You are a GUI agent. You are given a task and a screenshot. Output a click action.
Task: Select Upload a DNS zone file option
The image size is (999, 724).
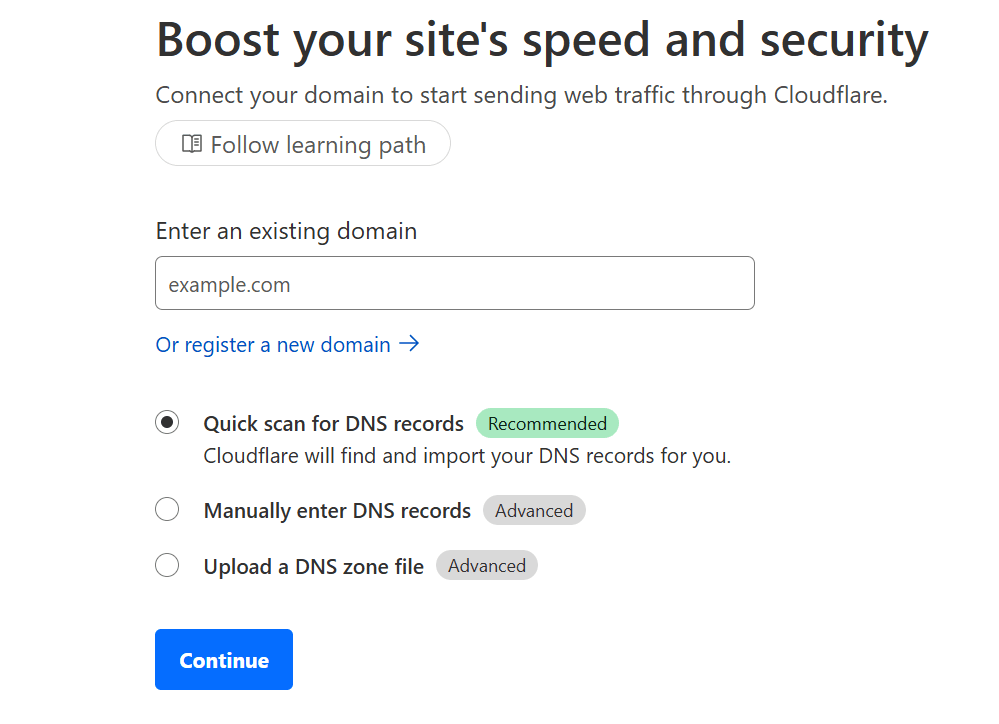(x=167, y=565)
